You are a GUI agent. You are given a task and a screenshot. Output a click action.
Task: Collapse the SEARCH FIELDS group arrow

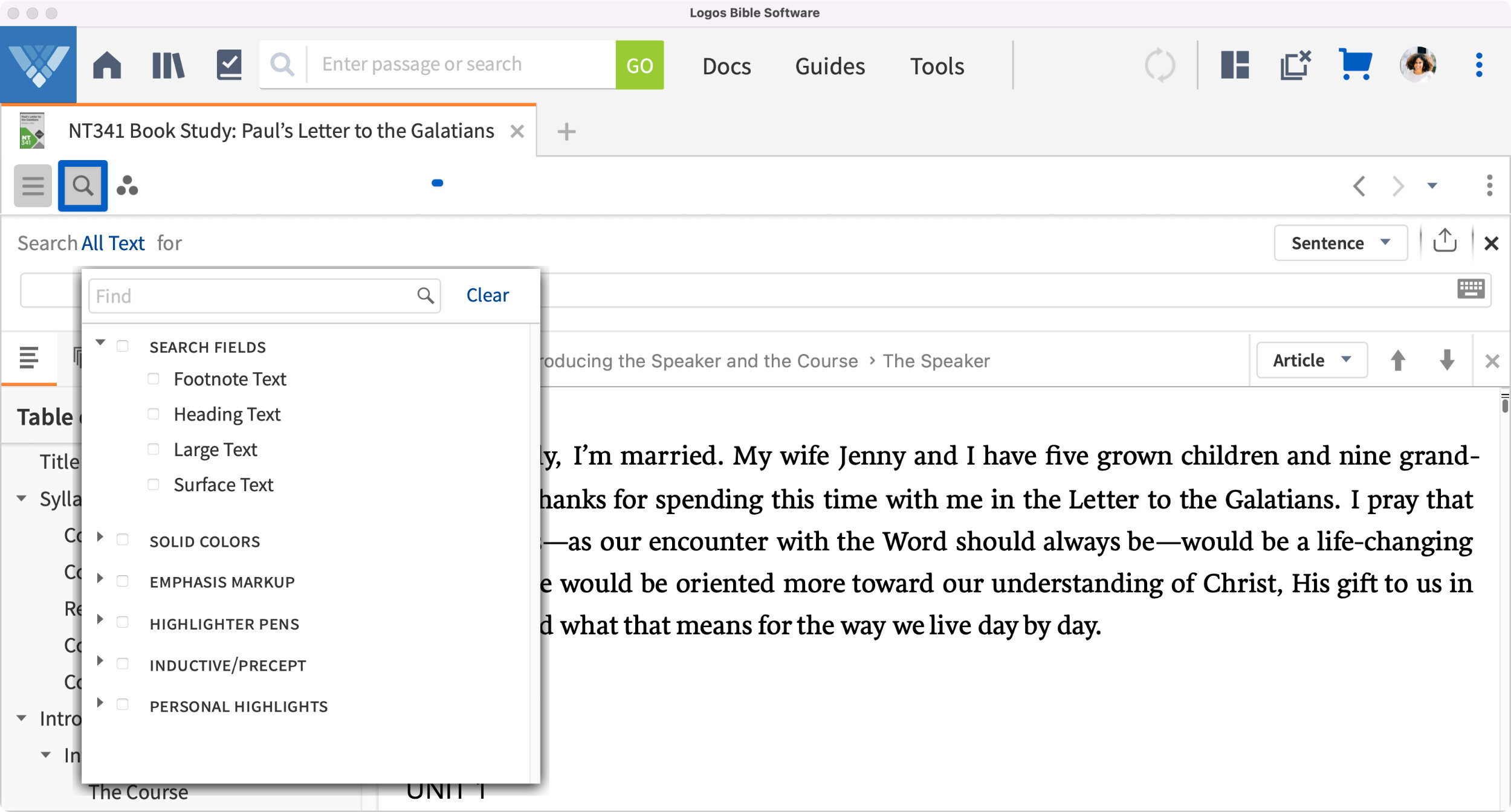100,343
